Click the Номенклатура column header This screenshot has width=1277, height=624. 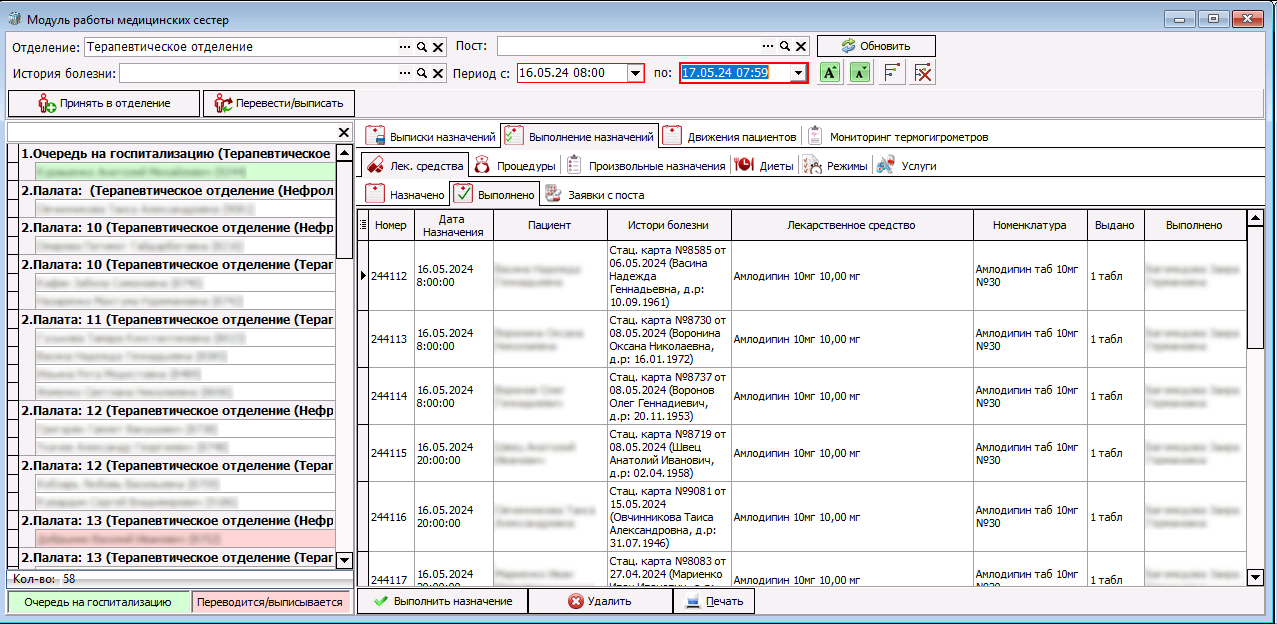coord(1029,225)
